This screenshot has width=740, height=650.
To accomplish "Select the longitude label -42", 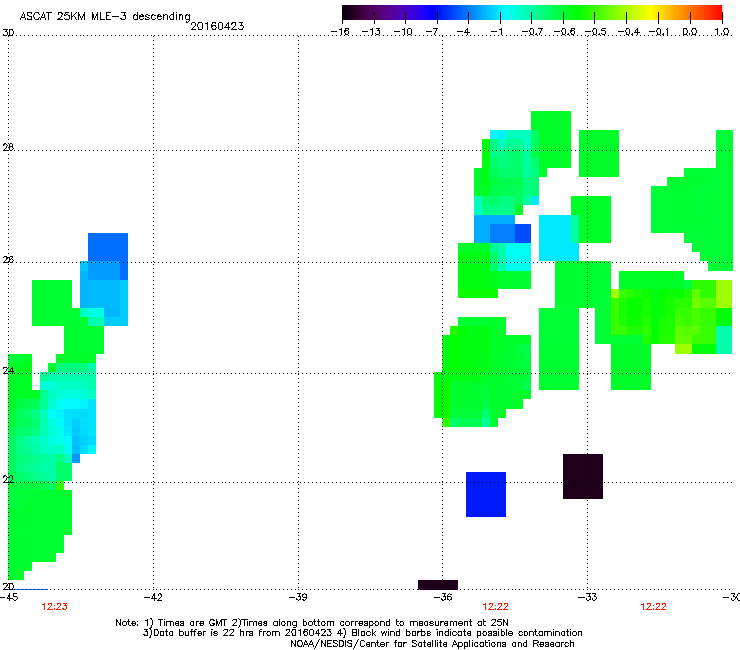I will click(153, 597).
